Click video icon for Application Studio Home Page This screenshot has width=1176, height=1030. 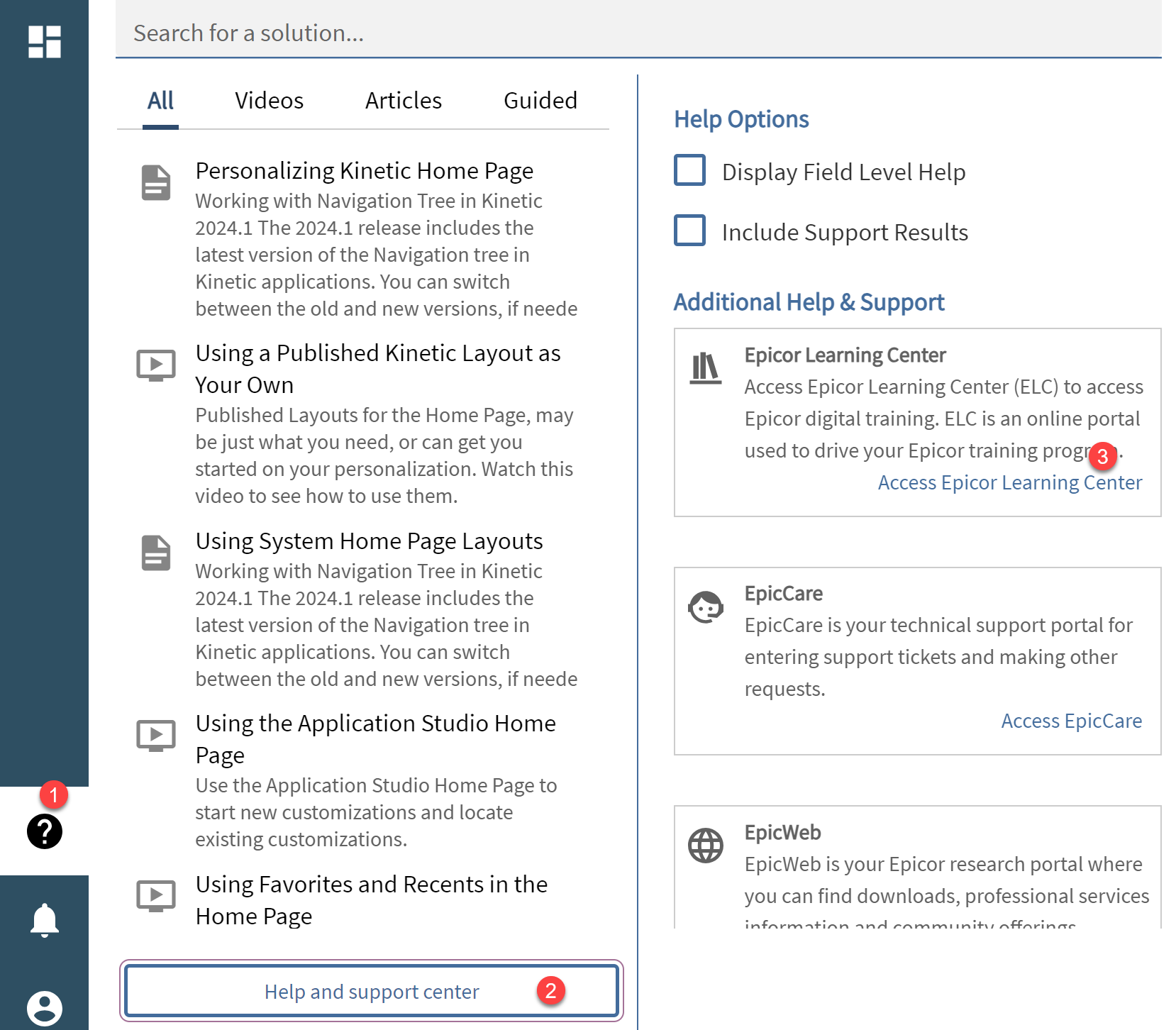[x=156, y=736]
